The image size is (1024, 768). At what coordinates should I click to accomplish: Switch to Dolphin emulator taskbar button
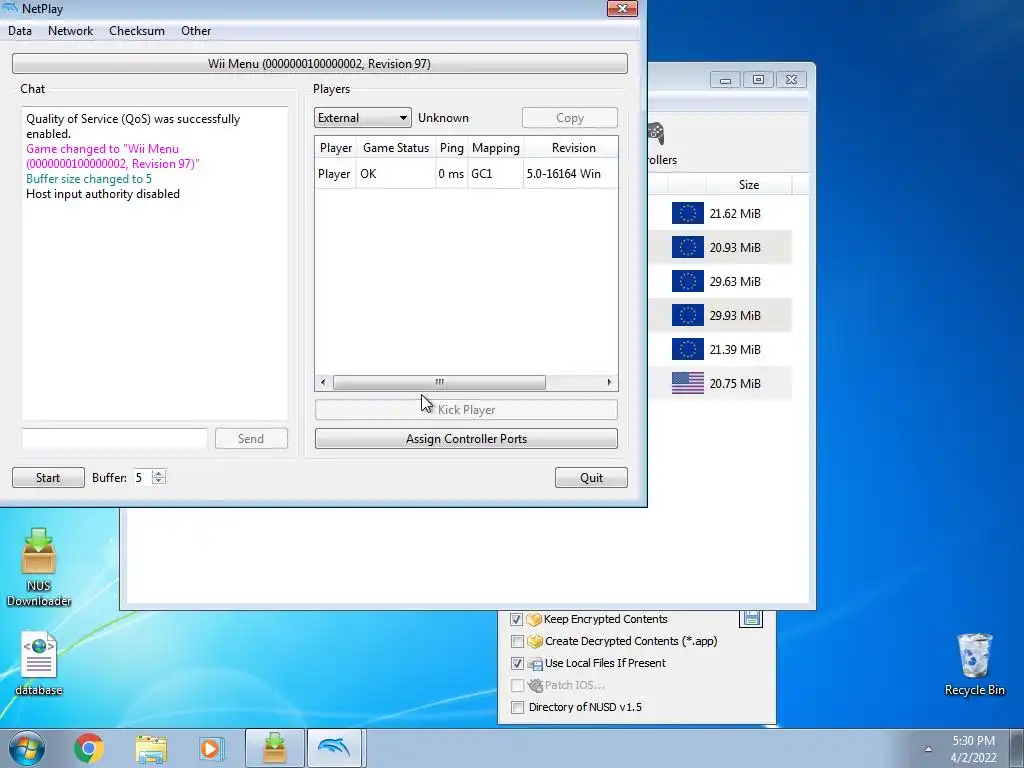coord(334,748)
